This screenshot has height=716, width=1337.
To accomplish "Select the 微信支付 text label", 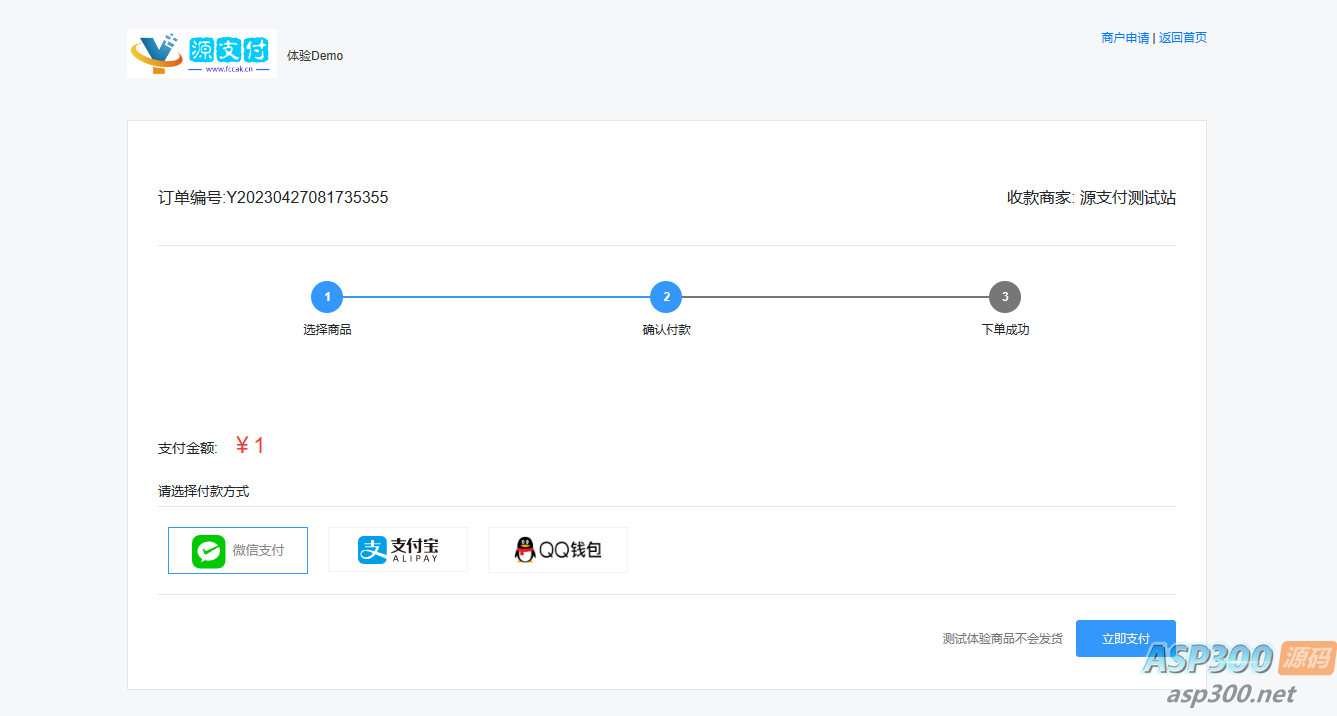I will pos(258,550).
